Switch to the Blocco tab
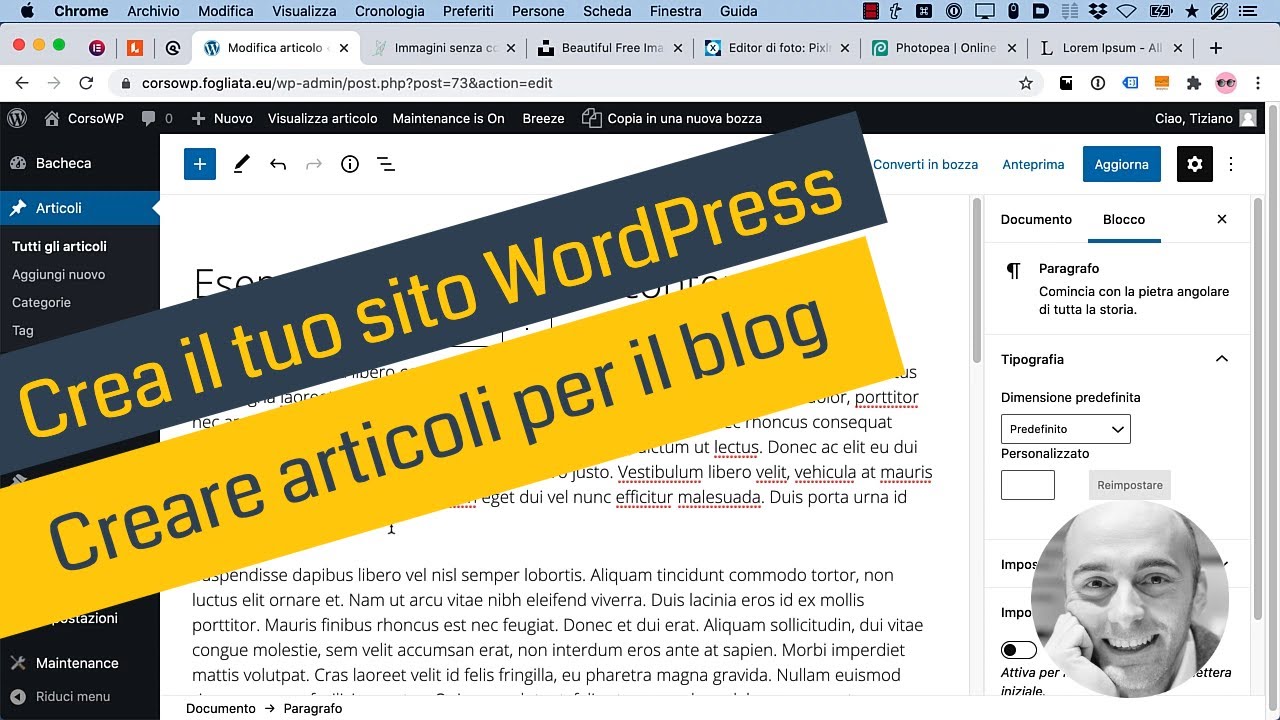Screen dimensions: 1280x720 (x=1124, y=219)
